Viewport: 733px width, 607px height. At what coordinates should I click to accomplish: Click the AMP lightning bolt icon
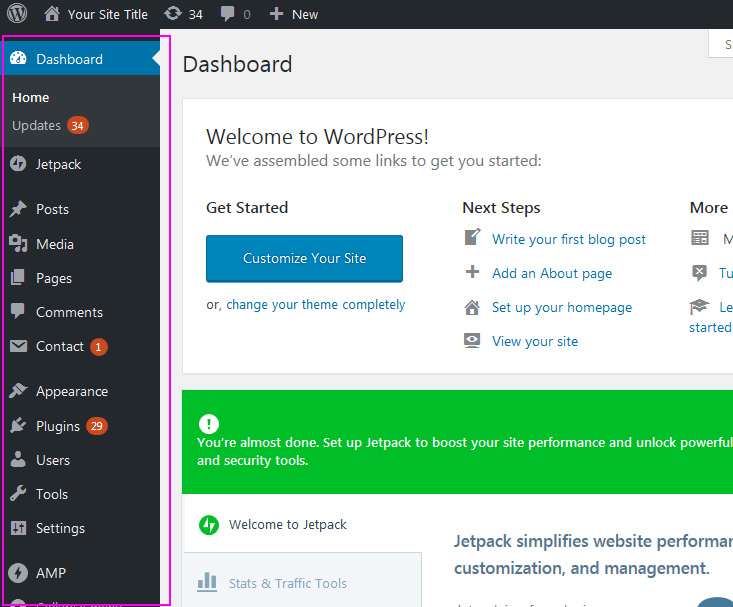point(18,572)
